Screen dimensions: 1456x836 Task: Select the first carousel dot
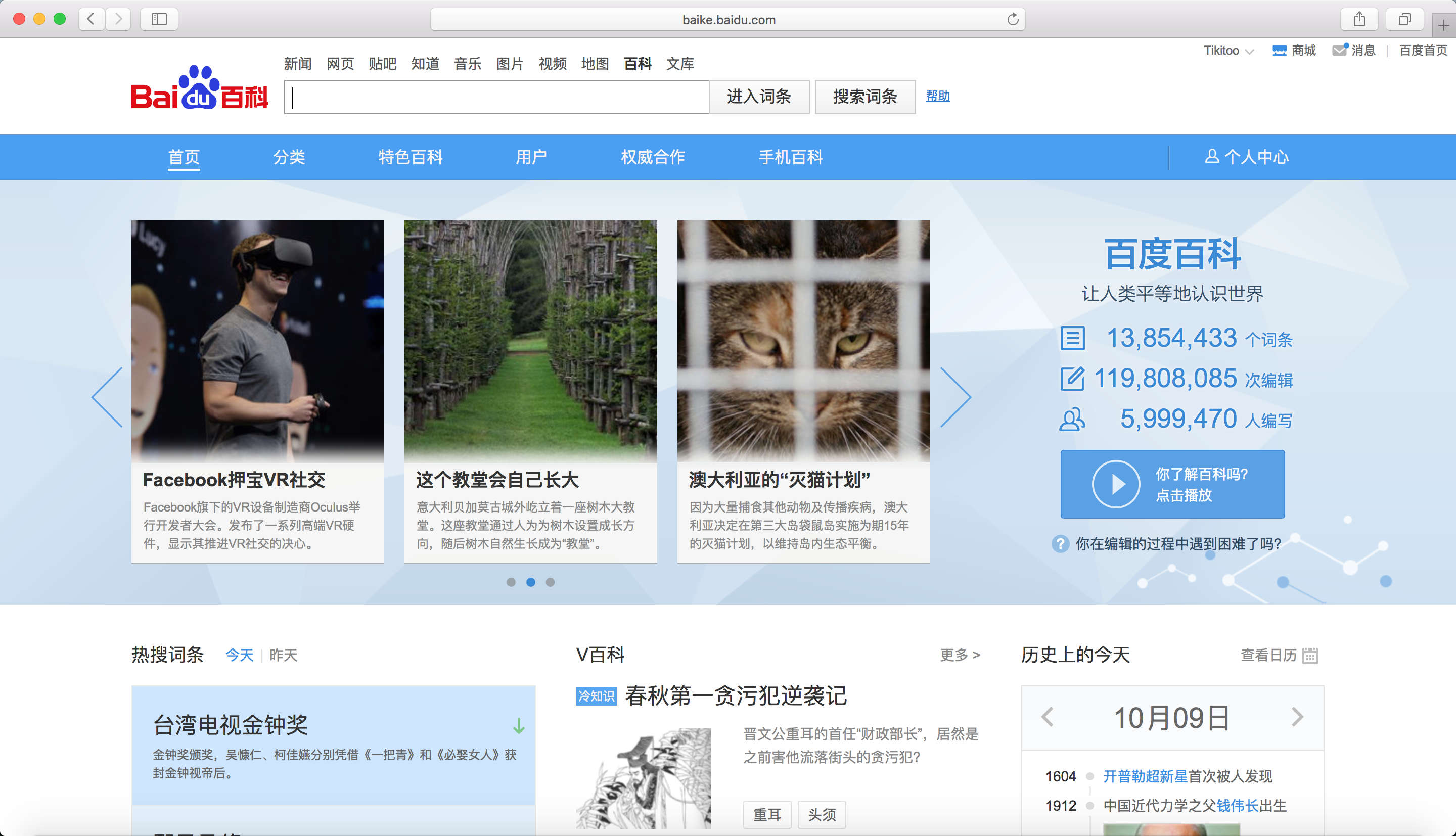point(511,582)
